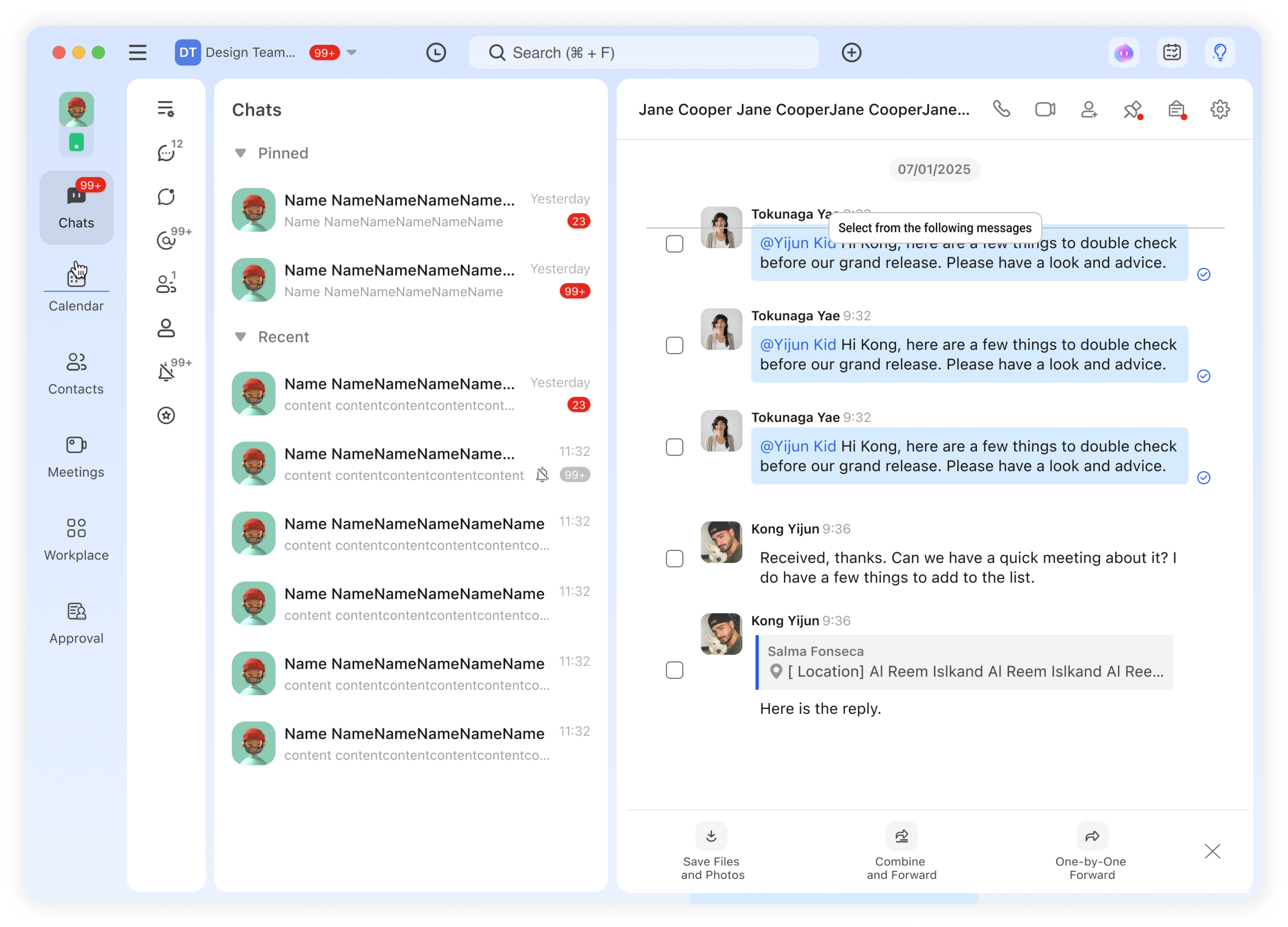Screen dimensions: 1288x927
Task: Check the Kong Yijun 'Received, thanks' message
Action: click(x=674, y=559)
